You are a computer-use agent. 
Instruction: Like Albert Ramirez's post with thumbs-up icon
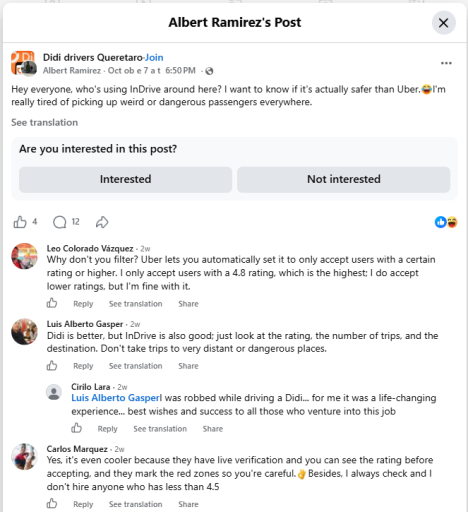click(x=20, y=222)
